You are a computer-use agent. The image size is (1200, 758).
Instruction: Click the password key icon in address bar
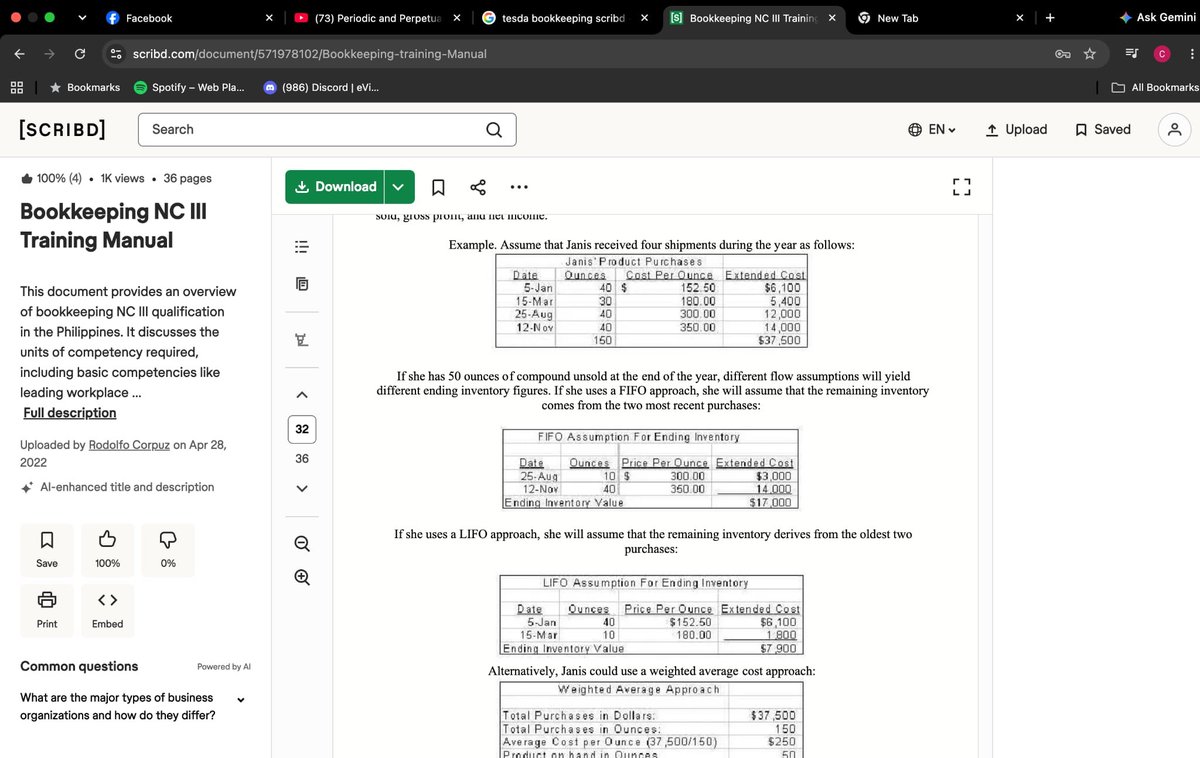[1063, 53]
